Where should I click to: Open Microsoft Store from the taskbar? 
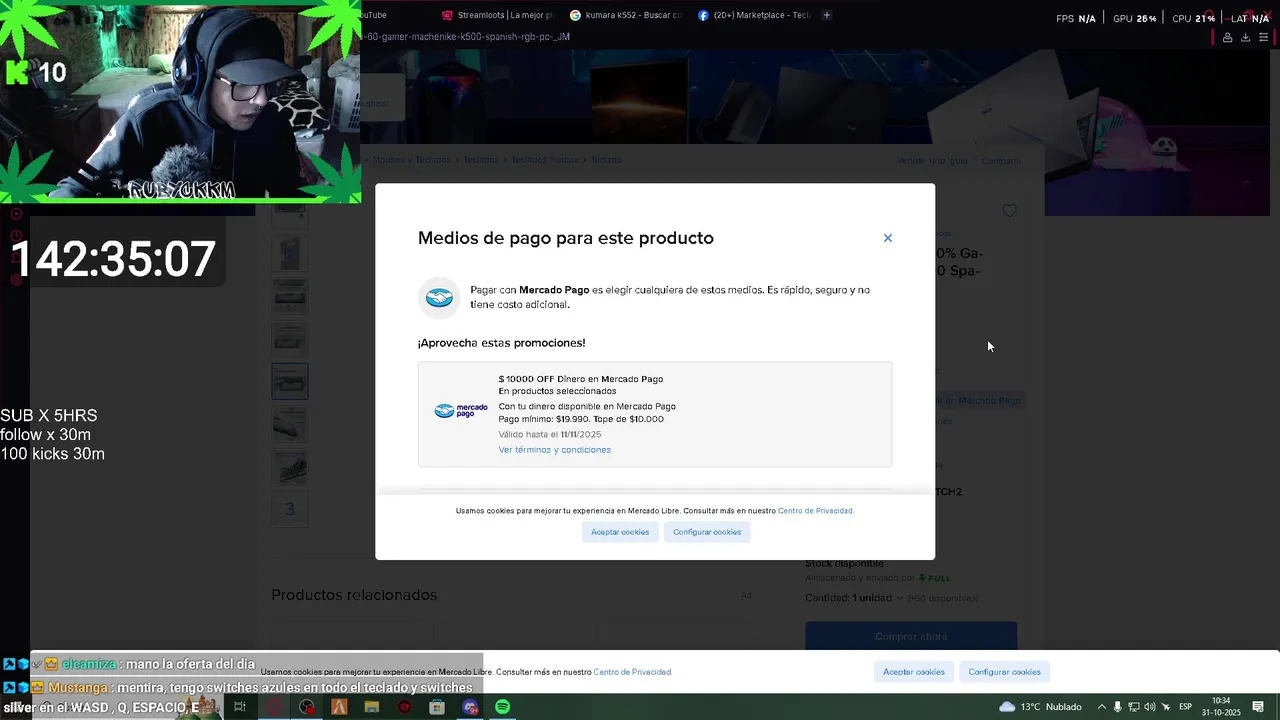click(x=437, y=707)
